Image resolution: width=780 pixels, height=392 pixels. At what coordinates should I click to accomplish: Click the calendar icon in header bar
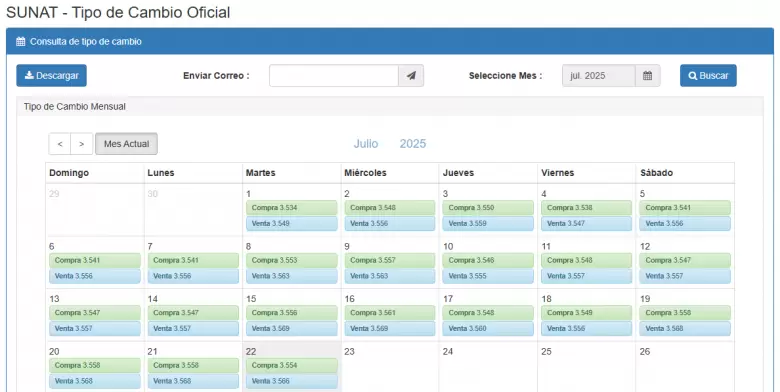20,42
